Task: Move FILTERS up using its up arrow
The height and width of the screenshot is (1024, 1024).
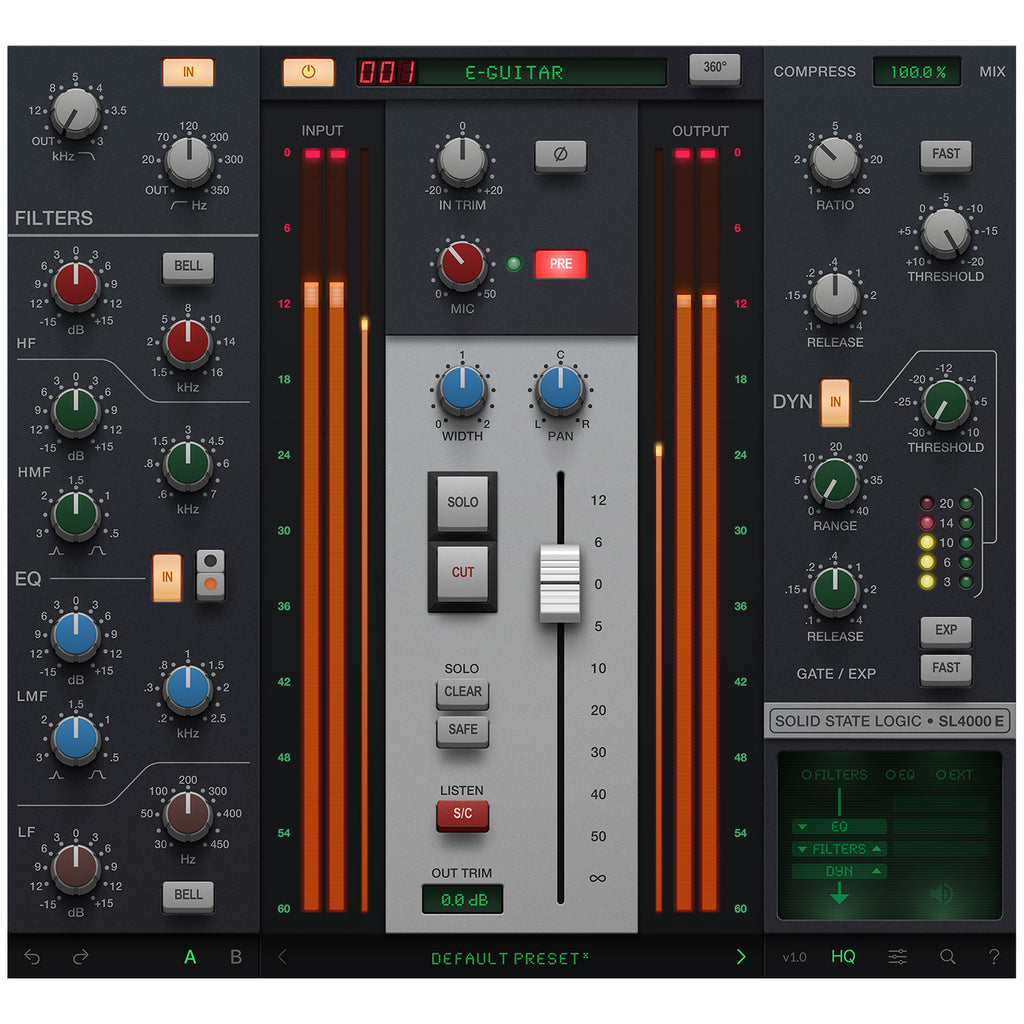Action: [x=877, y=849]
